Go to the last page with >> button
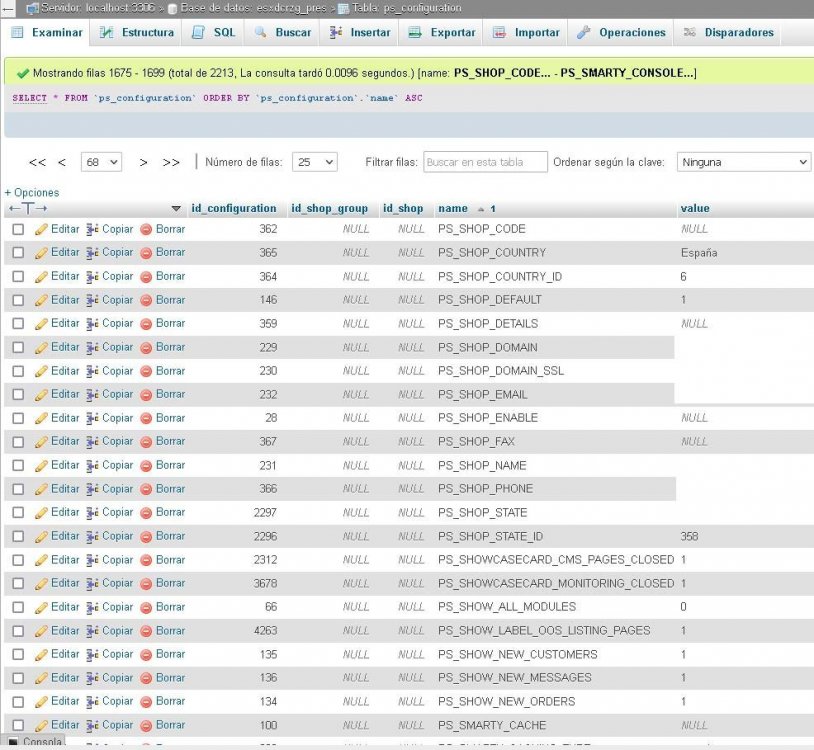The width and height of the screenshot is (814, 750). tap(171, 162)
